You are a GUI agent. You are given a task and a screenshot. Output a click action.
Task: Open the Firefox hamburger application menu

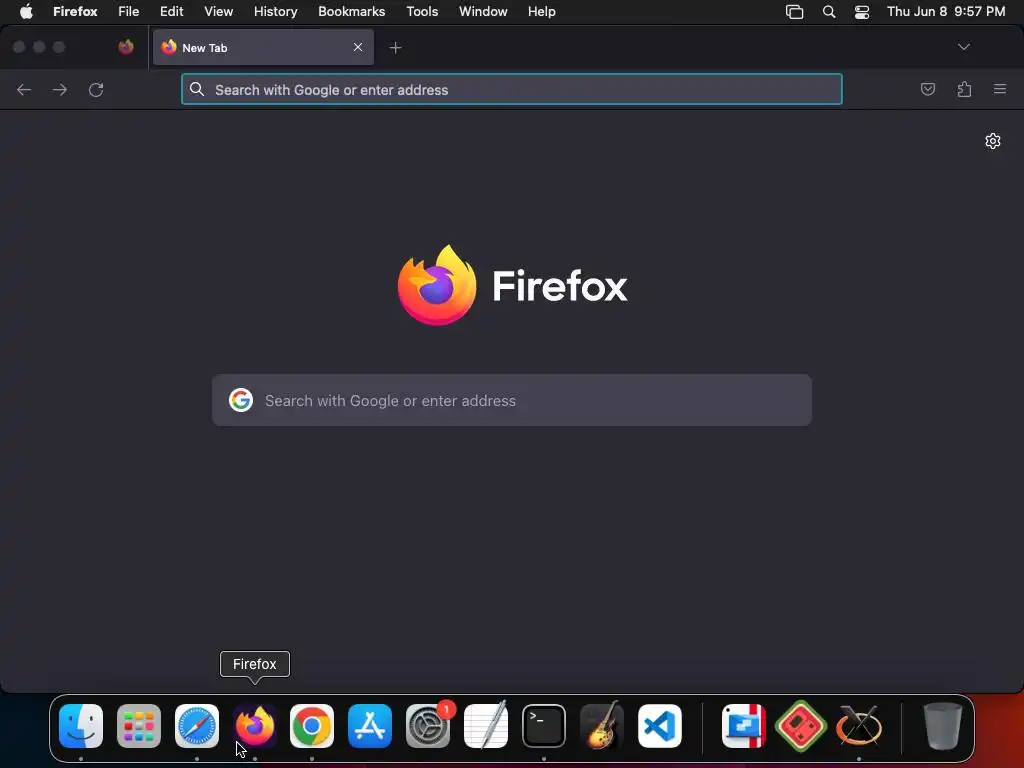1000,89
